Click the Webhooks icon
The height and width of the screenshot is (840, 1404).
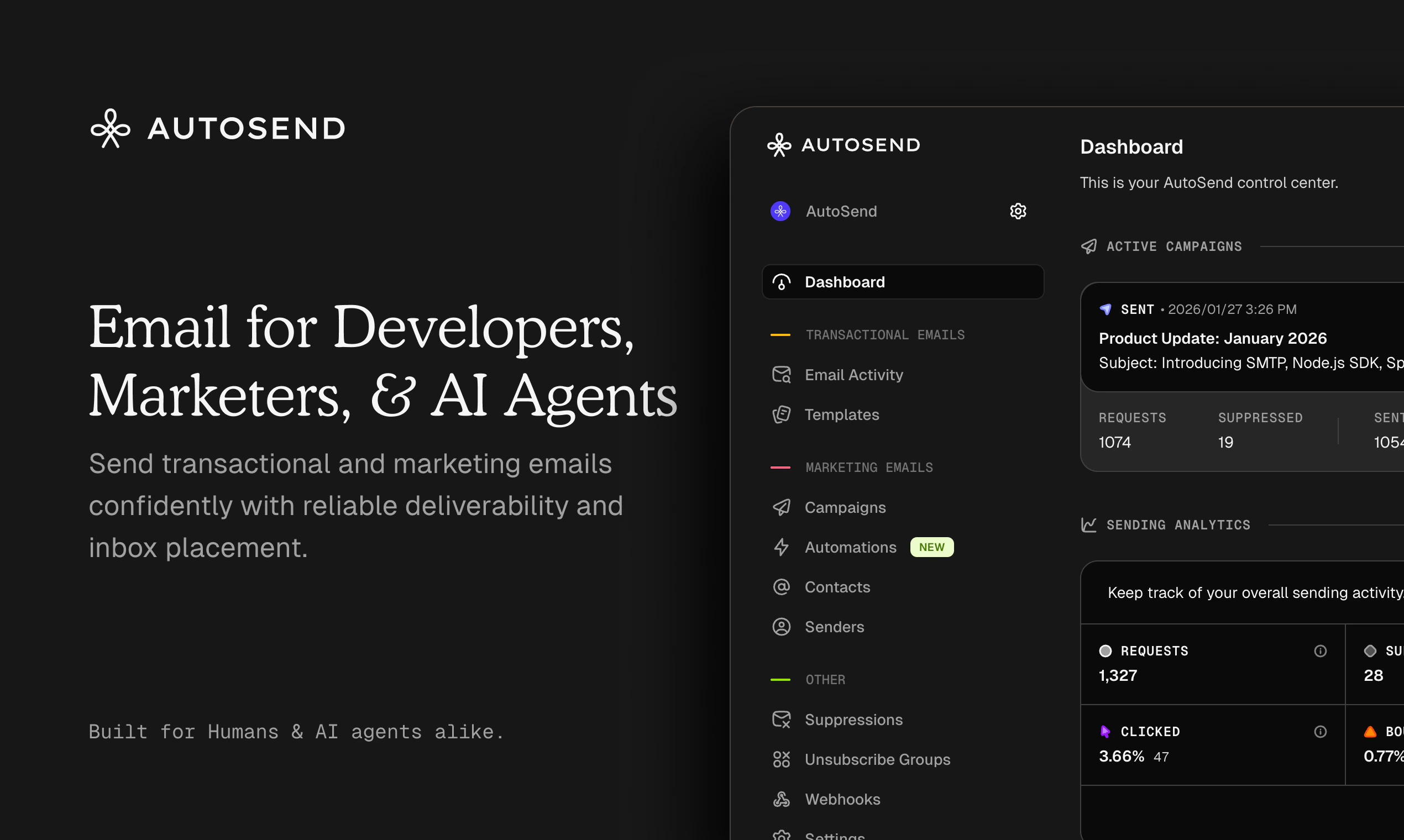(x=782, y=799)
